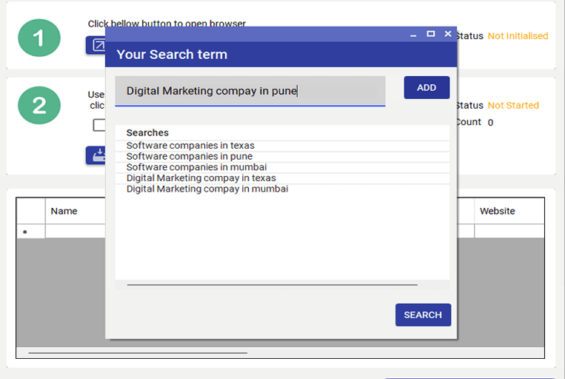Click the results table horizontal scrollbar

[138, 353]
